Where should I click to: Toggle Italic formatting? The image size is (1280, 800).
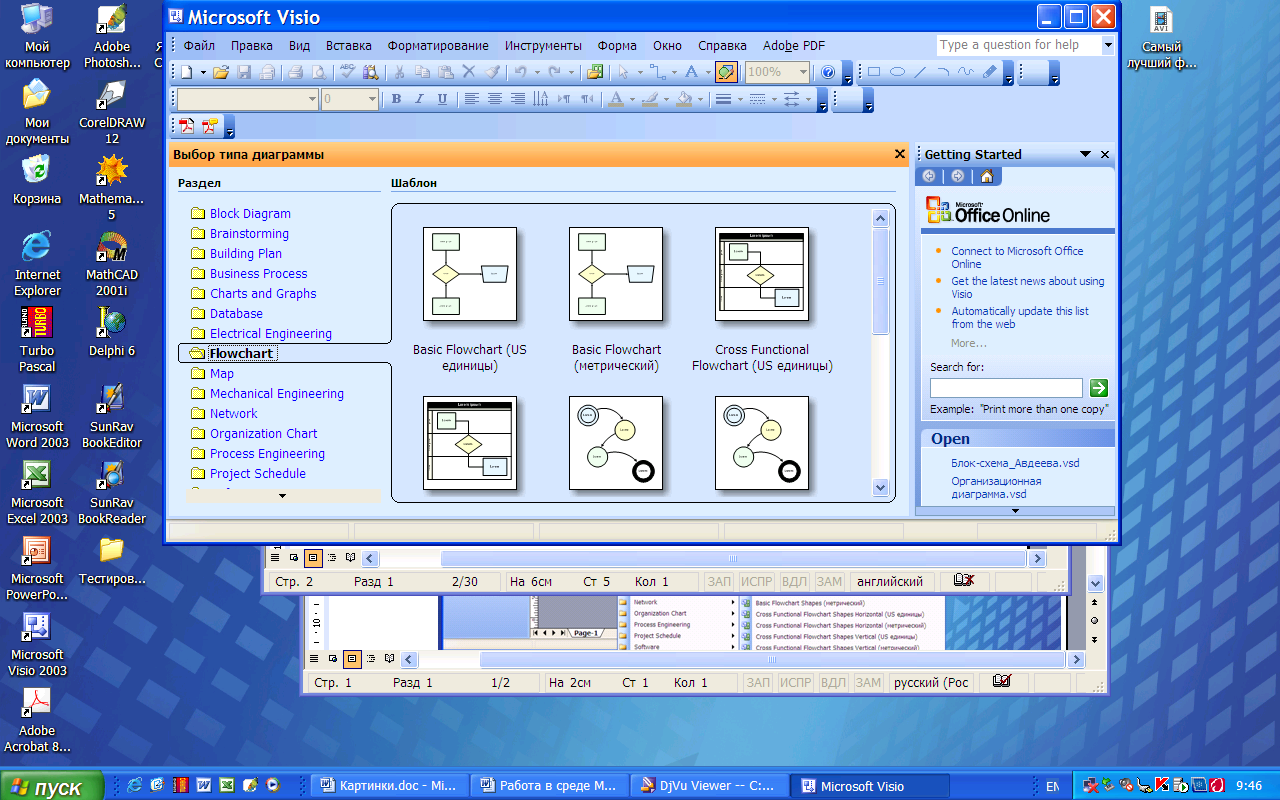418,99
